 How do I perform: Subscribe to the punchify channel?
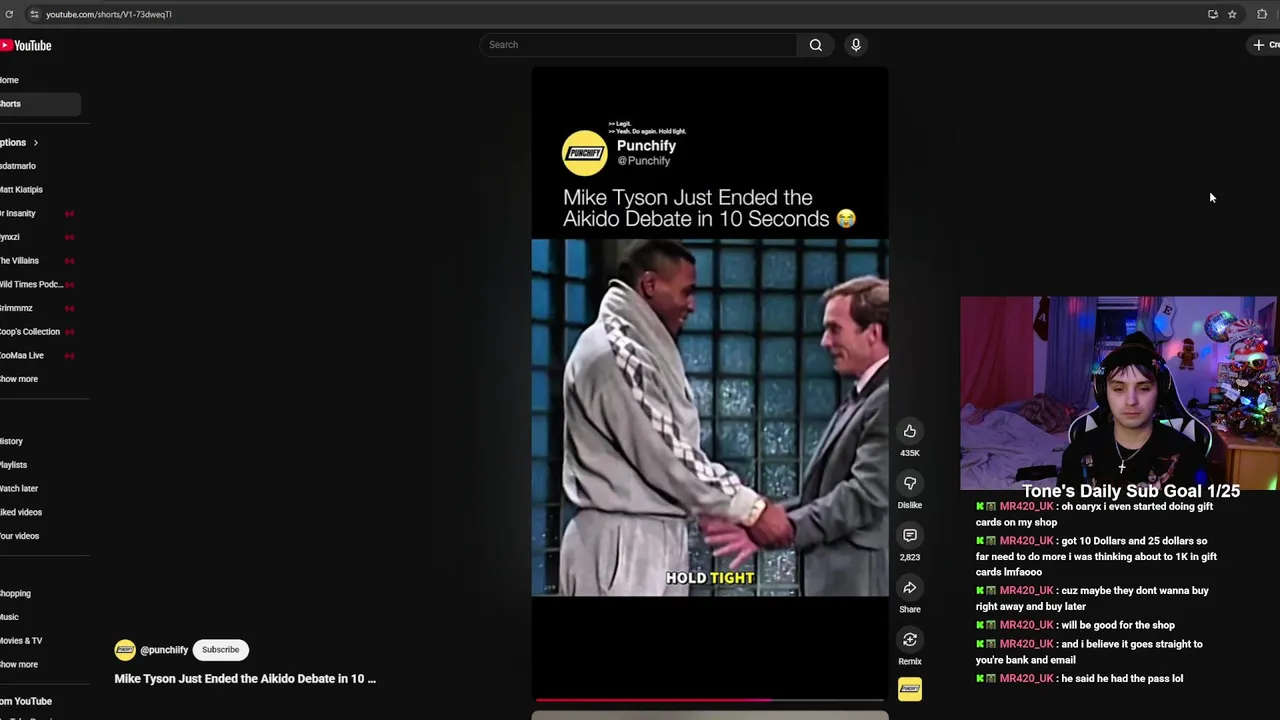[x=220, y=650]
